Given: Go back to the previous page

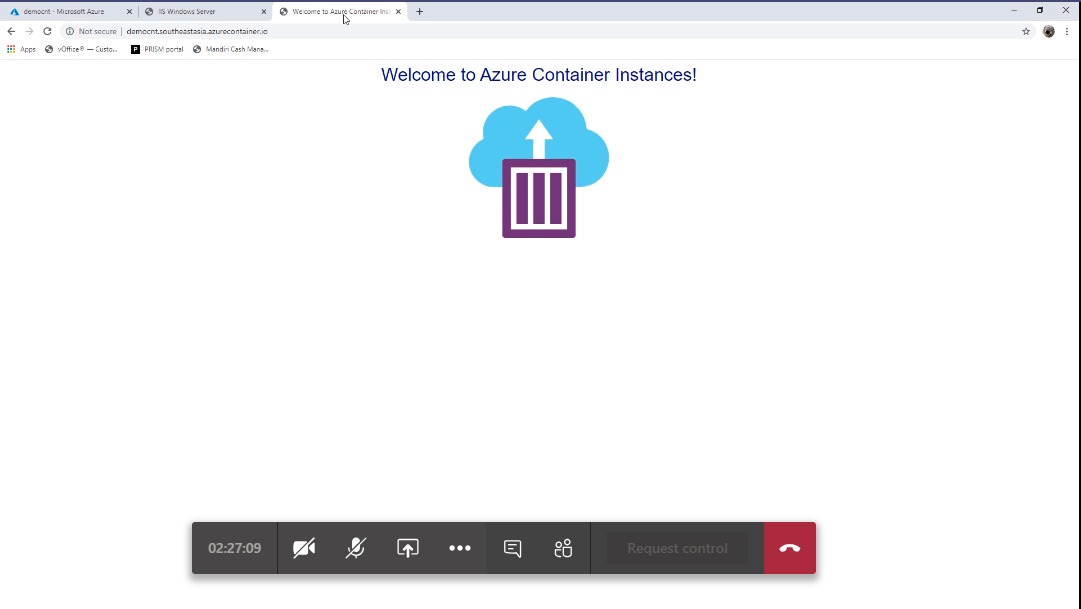Looking at the screenshot, I should click(x=11, y=31).
